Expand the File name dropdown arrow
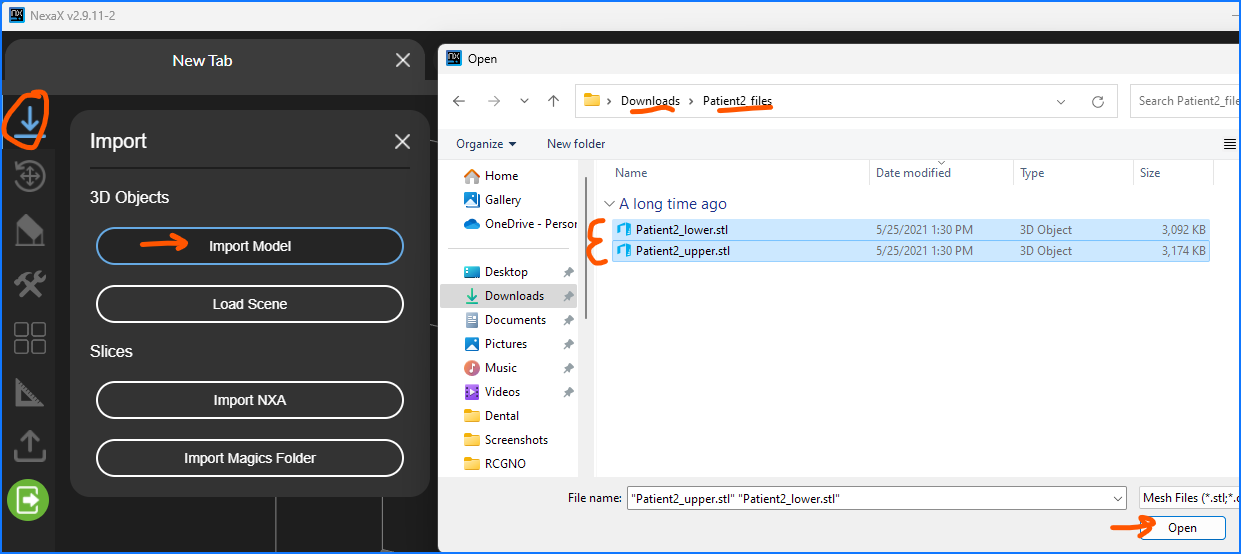Screen dimensions: 1241x554 tap(1118, 498)
